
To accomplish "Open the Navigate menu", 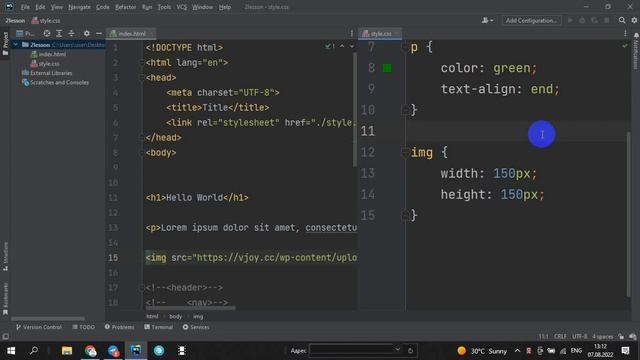I will coord(79,7).
